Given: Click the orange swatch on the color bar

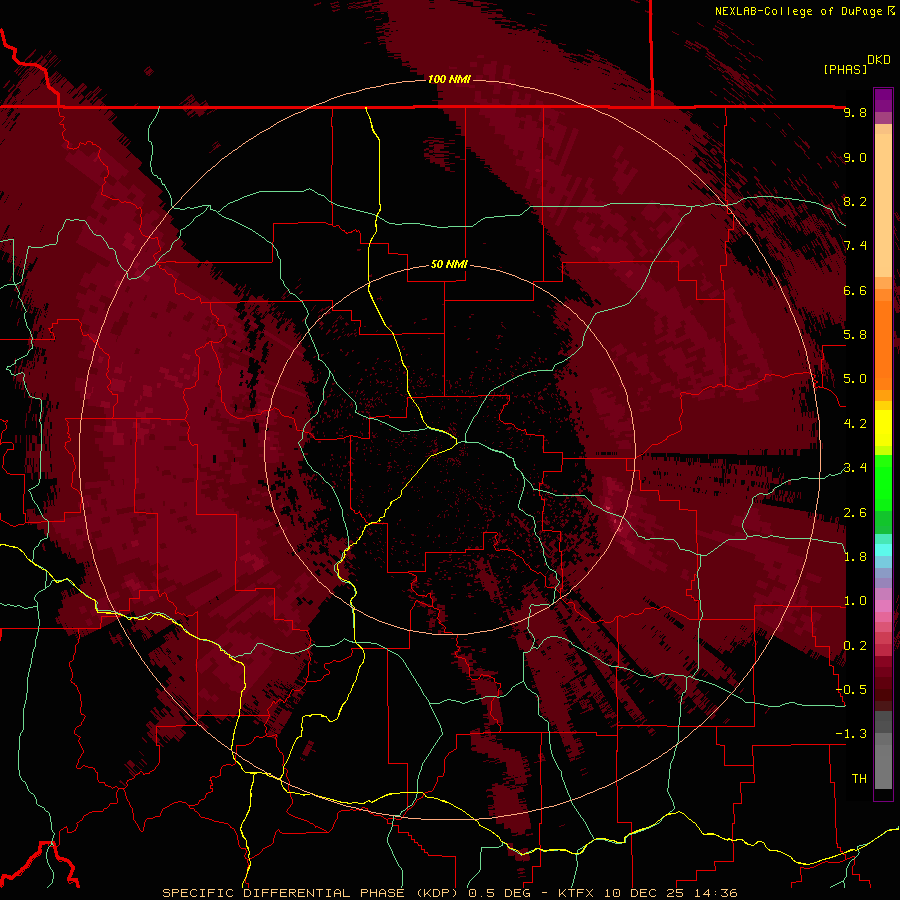Looking at the screenshot, I should tap(883, 344).
